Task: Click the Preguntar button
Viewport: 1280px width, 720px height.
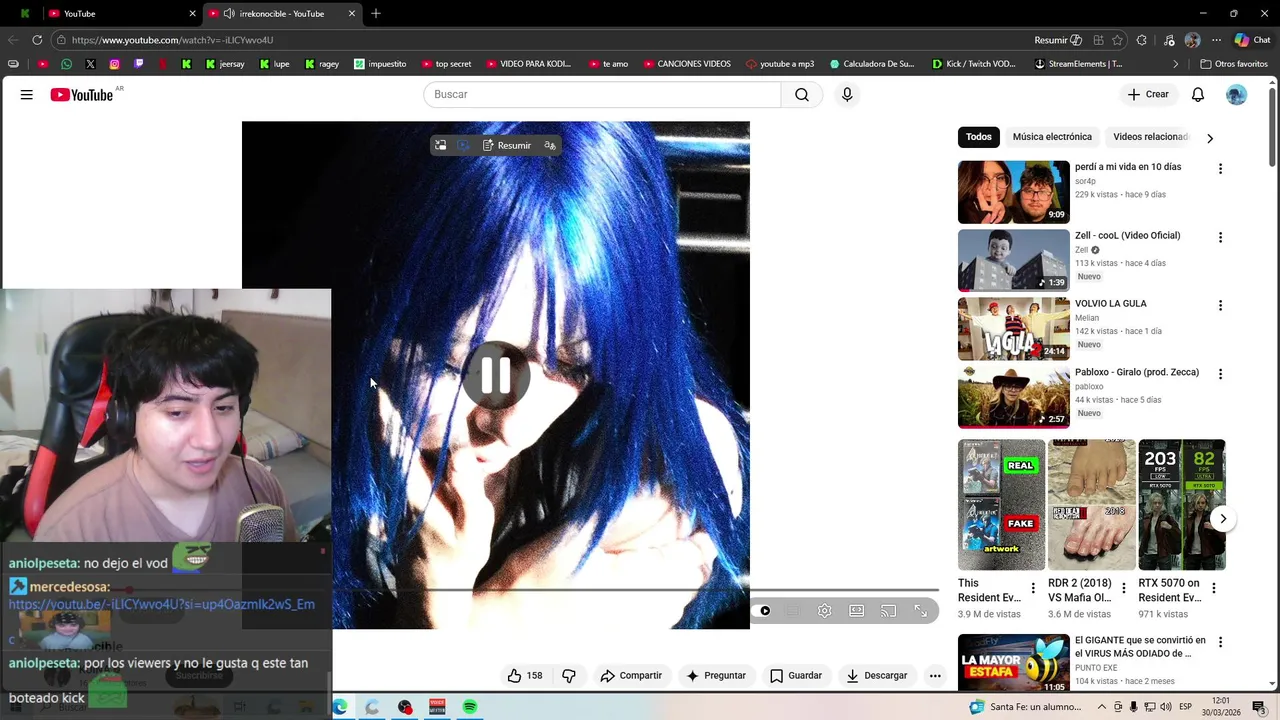Action: pos(715,676)
